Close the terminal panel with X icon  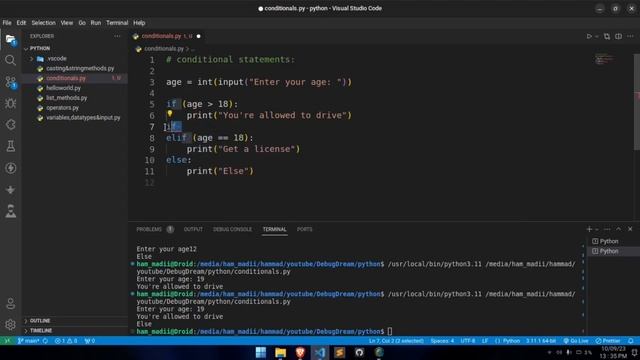[x=630, y=229]
